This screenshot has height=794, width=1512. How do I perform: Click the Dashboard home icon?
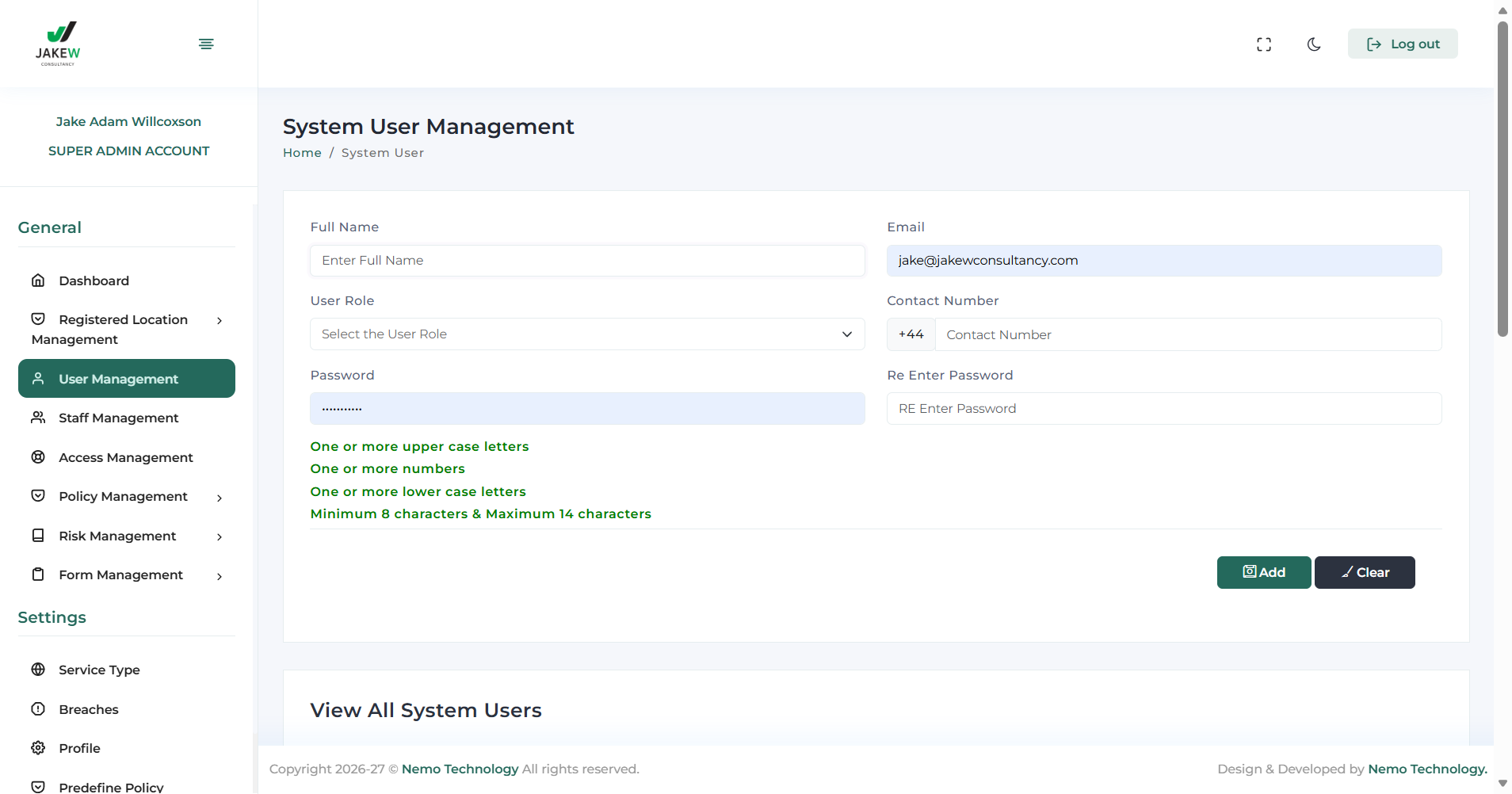point(38,281)
